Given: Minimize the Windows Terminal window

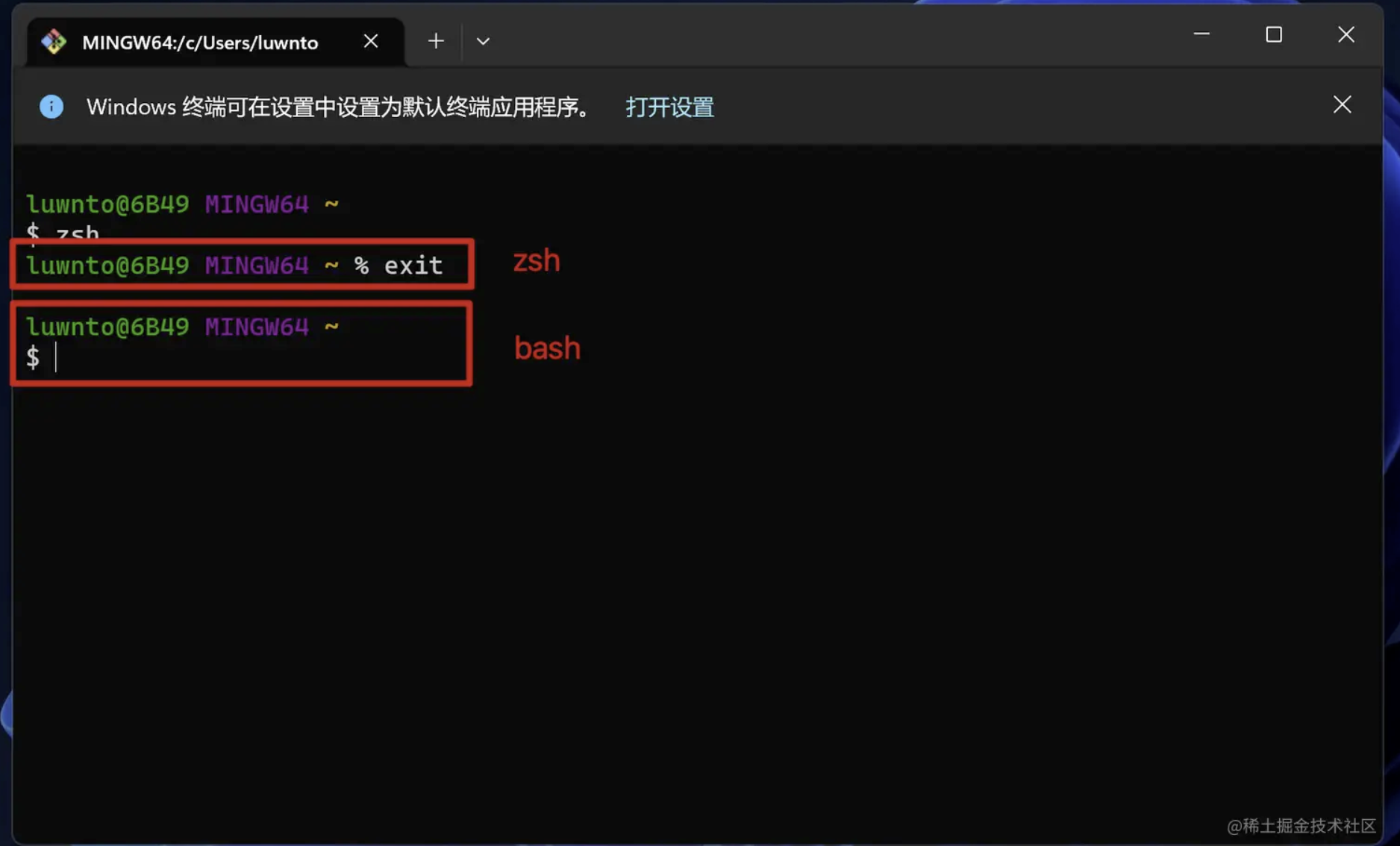Looking at the screenshot, I should coord(1201,34).
